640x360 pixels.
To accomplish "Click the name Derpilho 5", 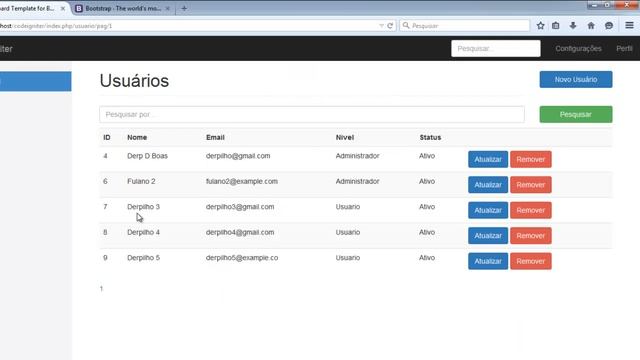I will click(x=143, y=258).
